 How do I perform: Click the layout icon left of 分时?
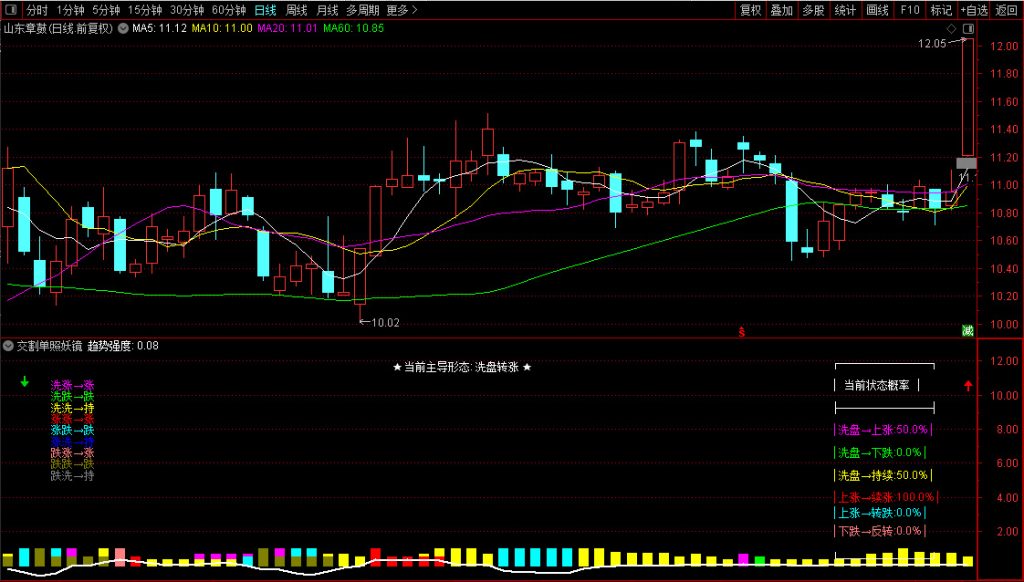[11, 10]
